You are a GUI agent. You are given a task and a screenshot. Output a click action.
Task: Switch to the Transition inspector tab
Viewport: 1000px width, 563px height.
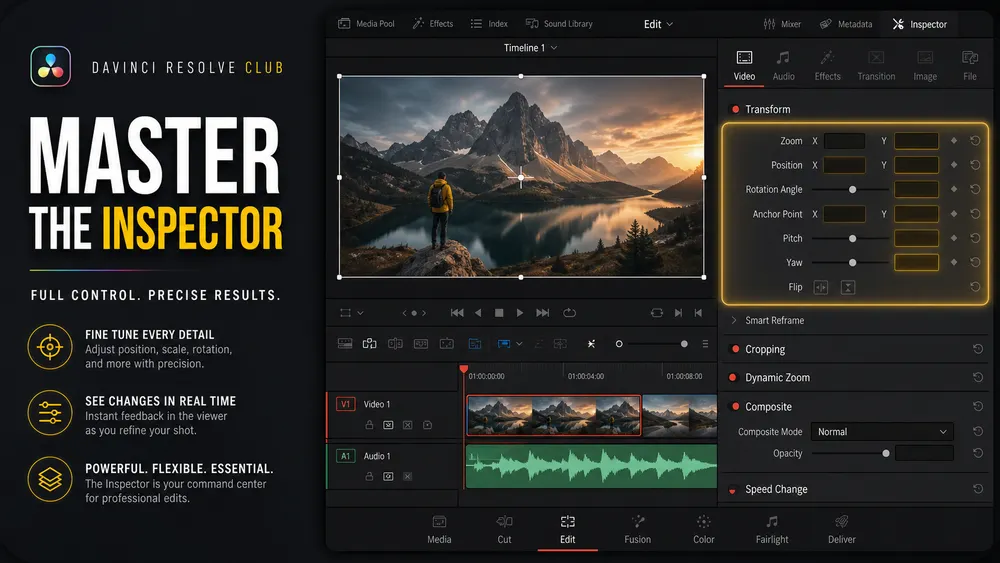pyautogui.click(x=876, y=66)
